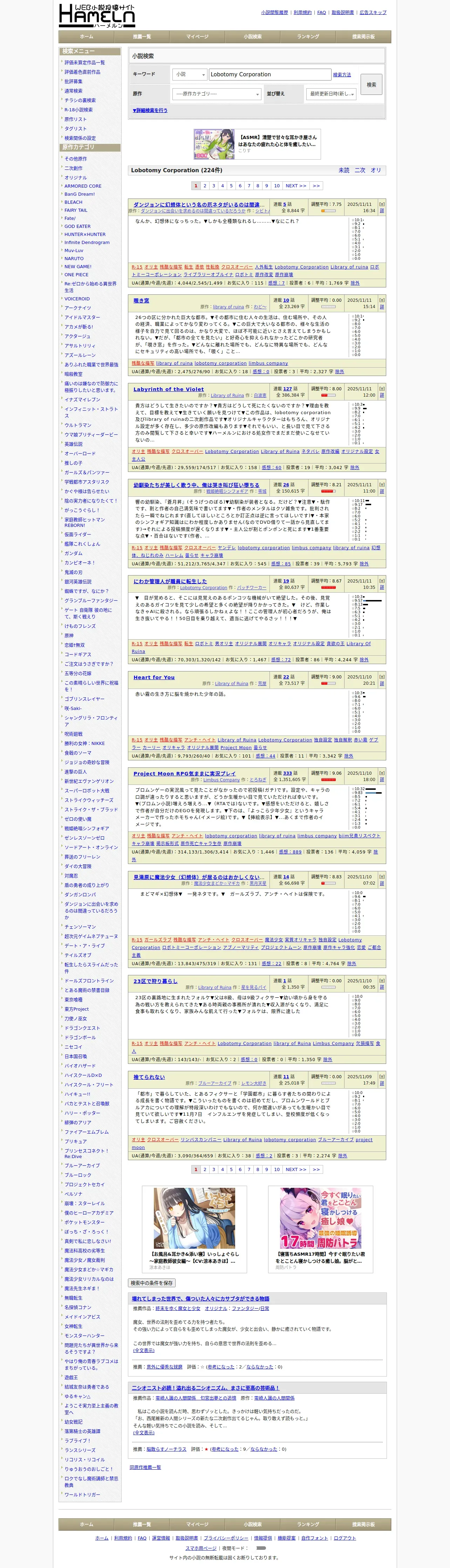Open 小説検索 tab in bottom navigation bar

click(252, 1524)
